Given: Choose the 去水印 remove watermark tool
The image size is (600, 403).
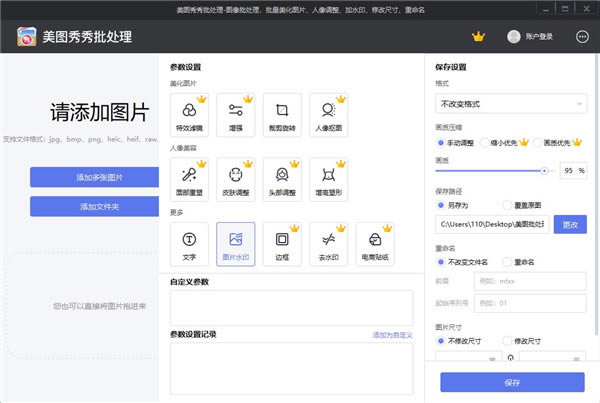Looking at the screenshot, I should click(x=328, y=244).
